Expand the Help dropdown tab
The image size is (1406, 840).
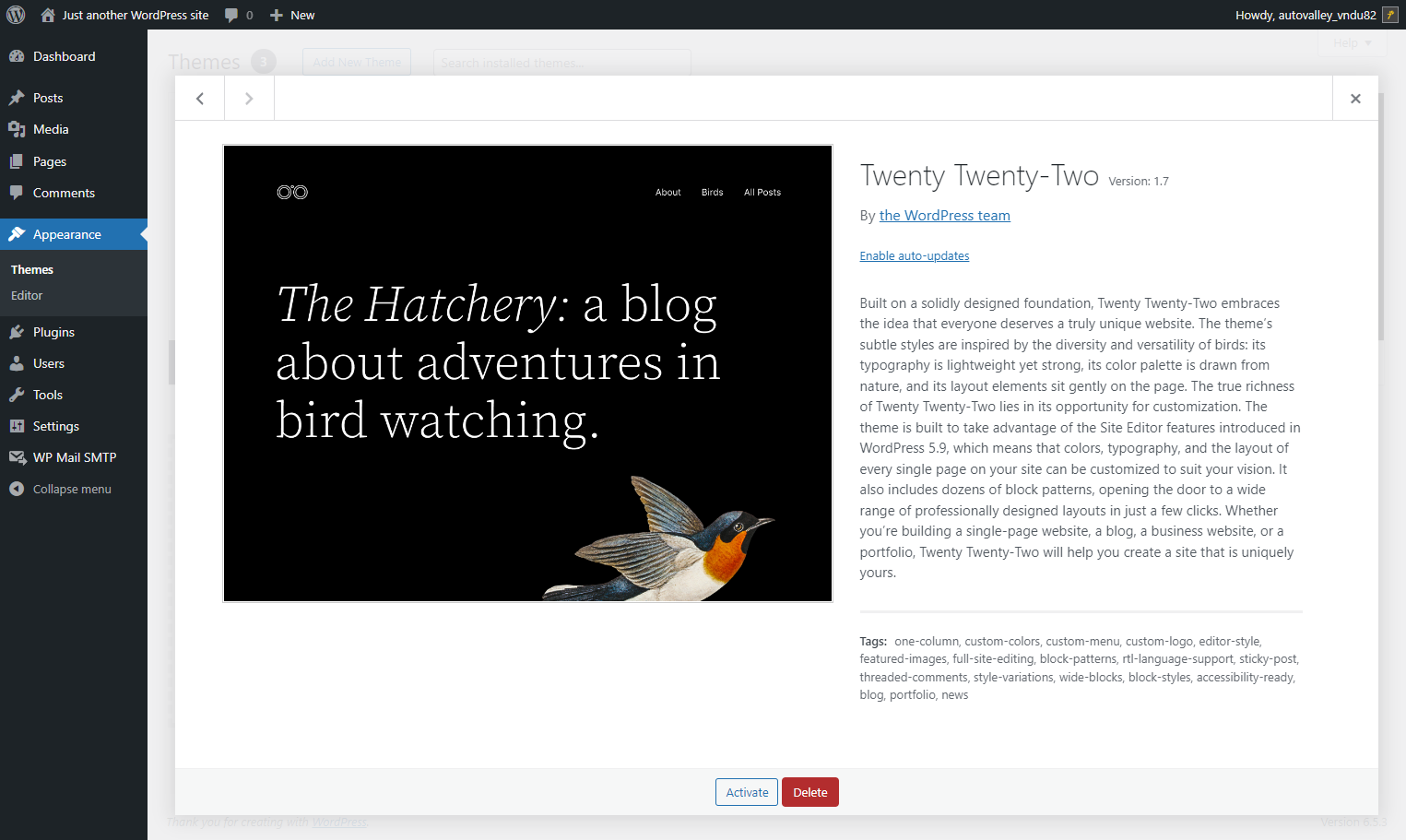coord(1353,43)
